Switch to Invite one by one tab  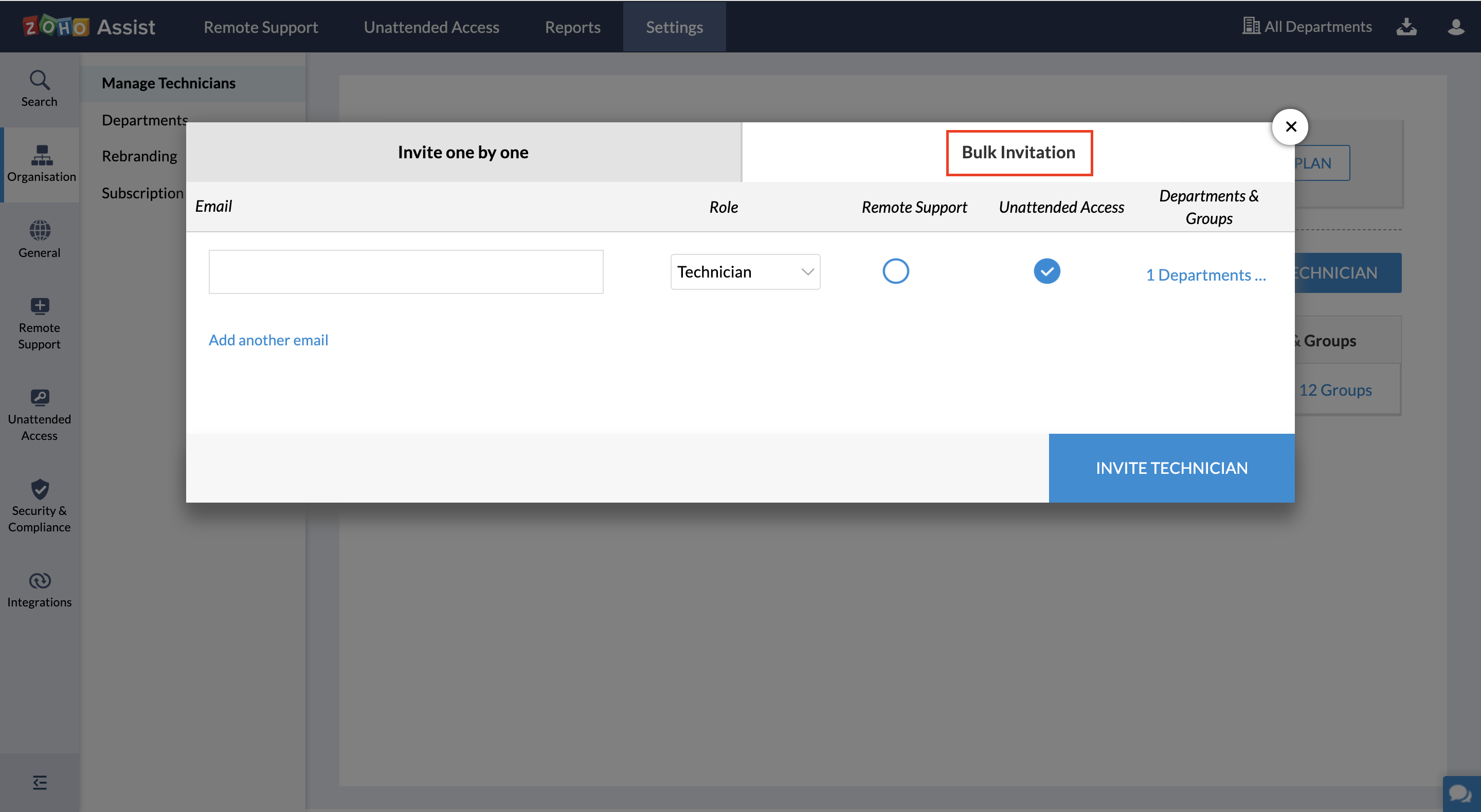(x=463, y=152)
